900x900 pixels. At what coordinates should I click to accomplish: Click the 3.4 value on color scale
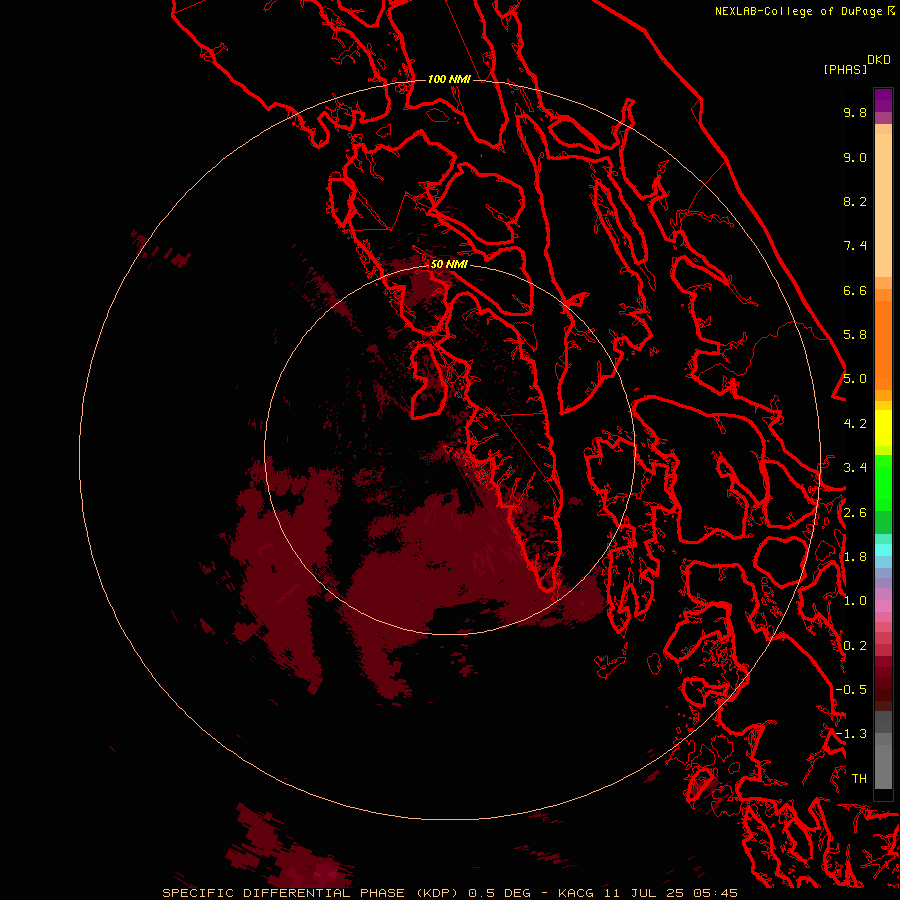click(x=855, y=468)
